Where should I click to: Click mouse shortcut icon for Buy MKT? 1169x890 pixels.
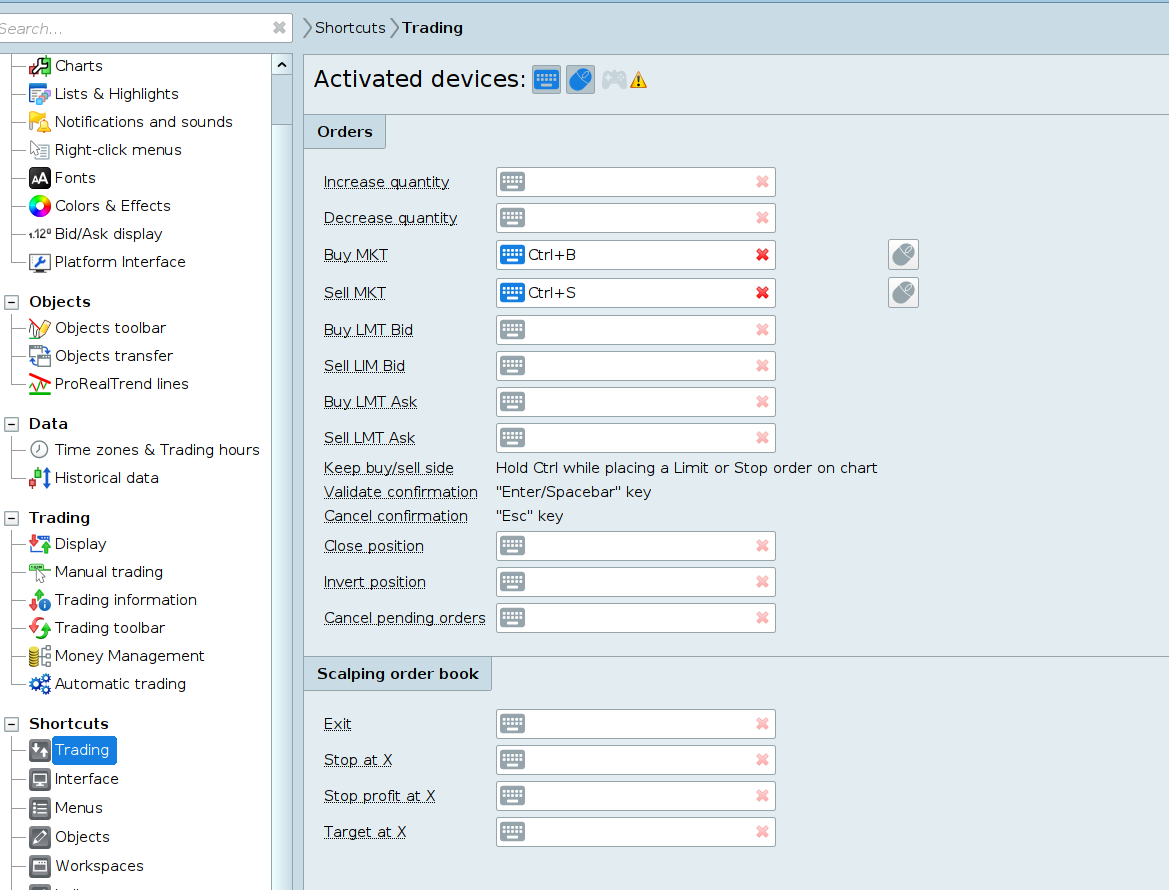pyautogui.click(x=903, y=255)
